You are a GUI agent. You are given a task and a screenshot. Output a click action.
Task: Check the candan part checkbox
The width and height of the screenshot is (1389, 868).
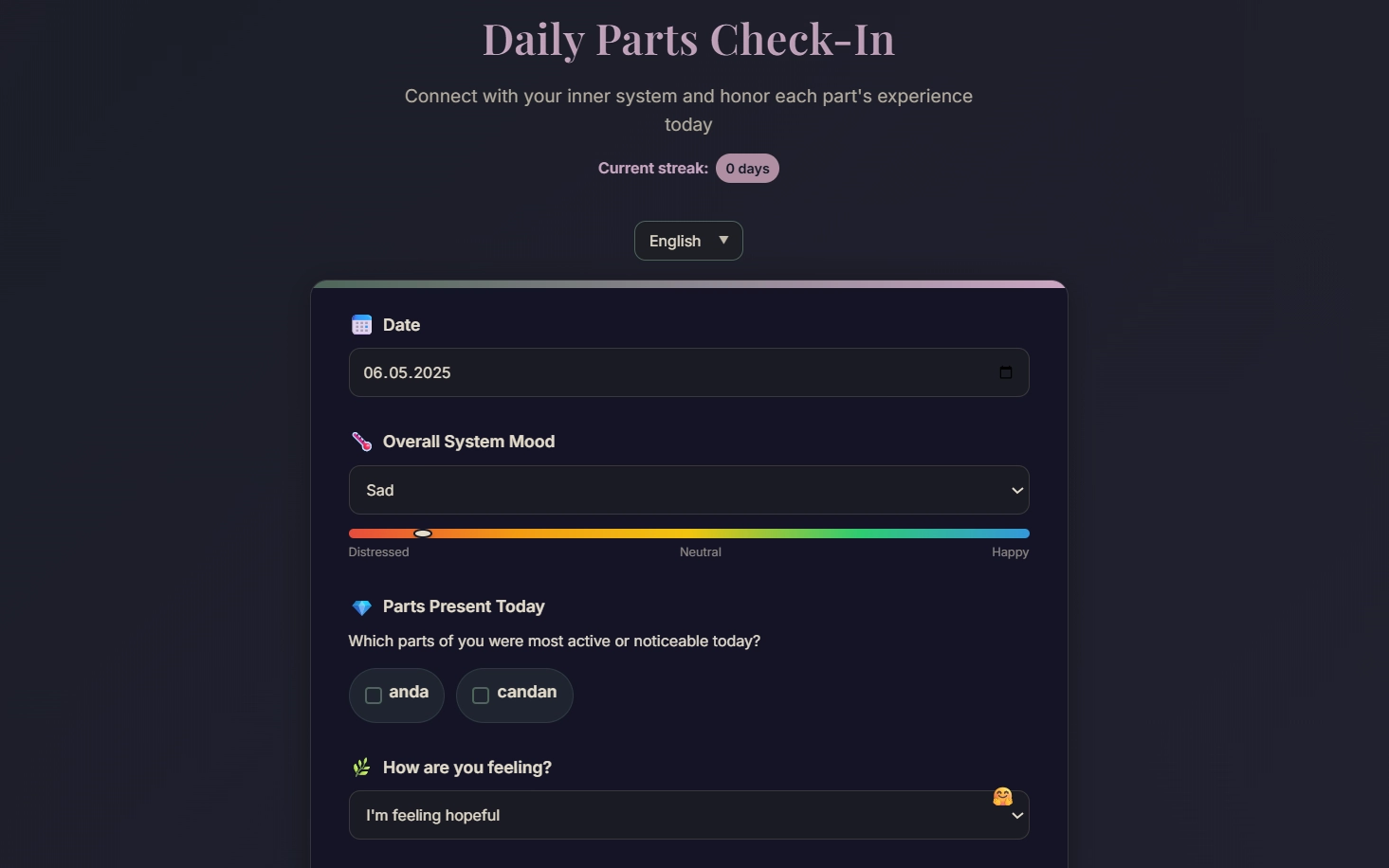(481, 696)
